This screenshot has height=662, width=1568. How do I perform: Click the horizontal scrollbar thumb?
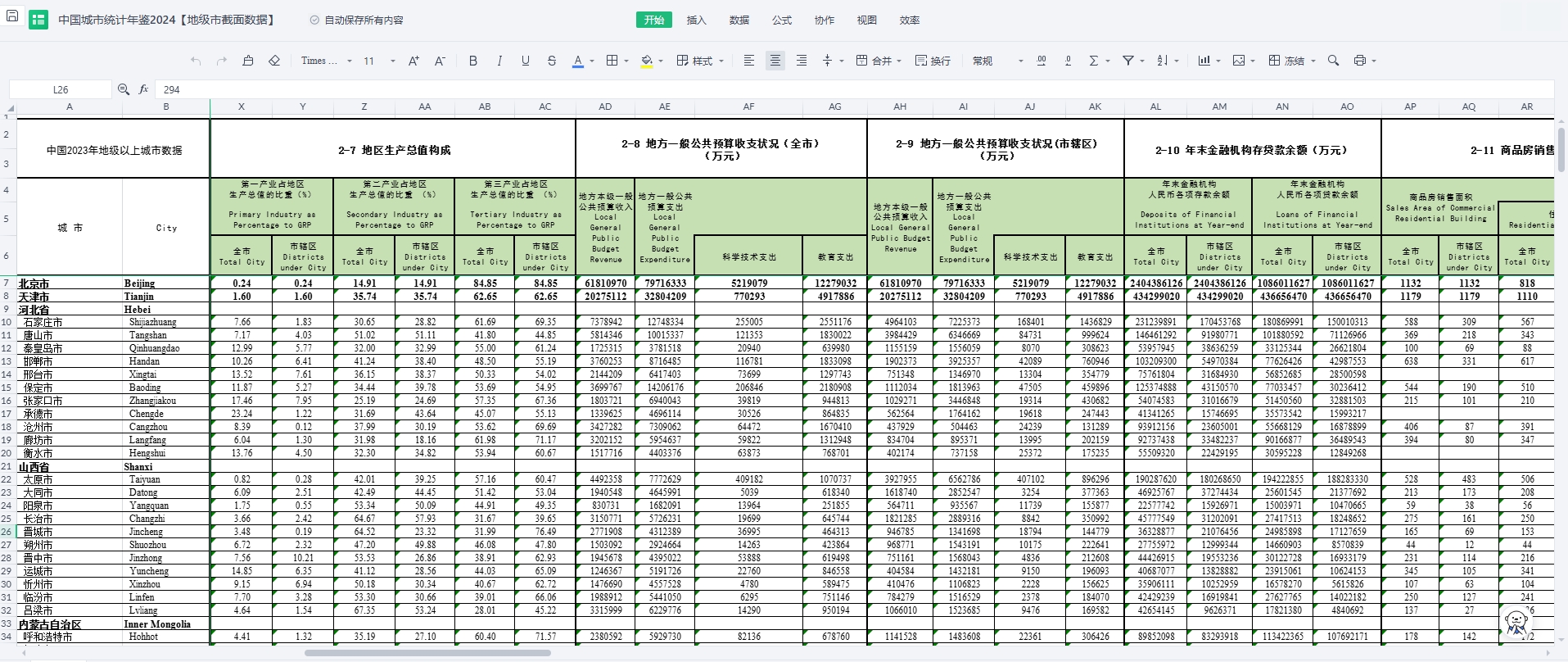coord(427,653)
